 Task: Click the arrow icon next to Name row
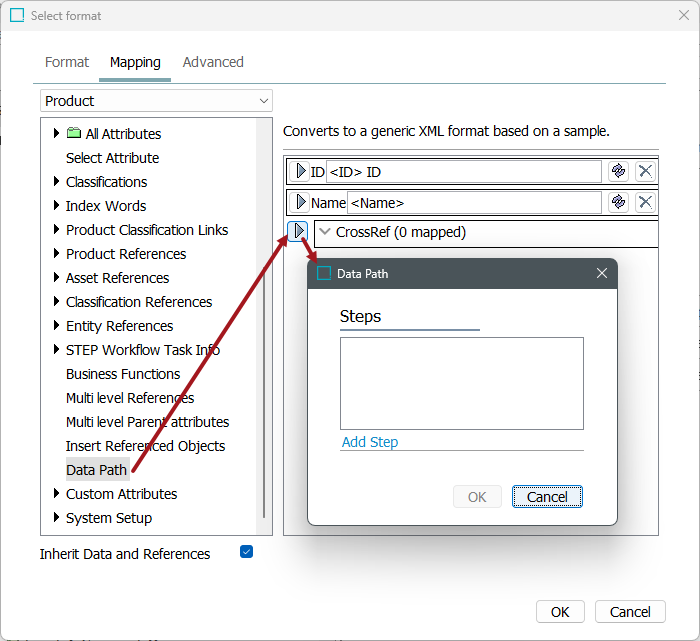[x=300, y=202]
